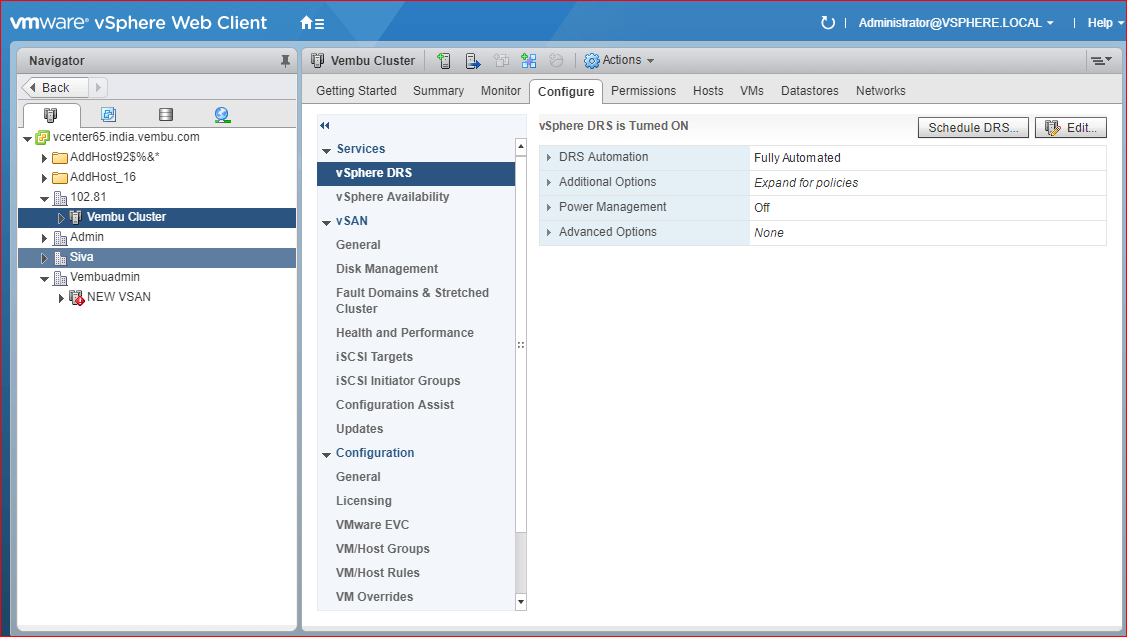This screenshot has width=1127, height=637.
Task: Click the refresh icon in the header
Action: pos(827,23)
